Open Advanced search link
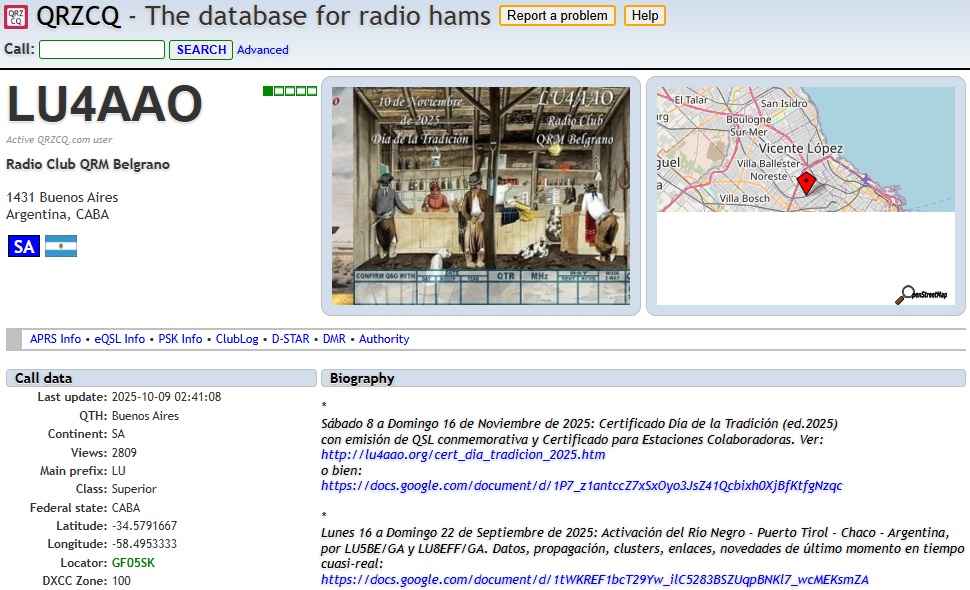970x590 pixels. [x=263, y=50]
